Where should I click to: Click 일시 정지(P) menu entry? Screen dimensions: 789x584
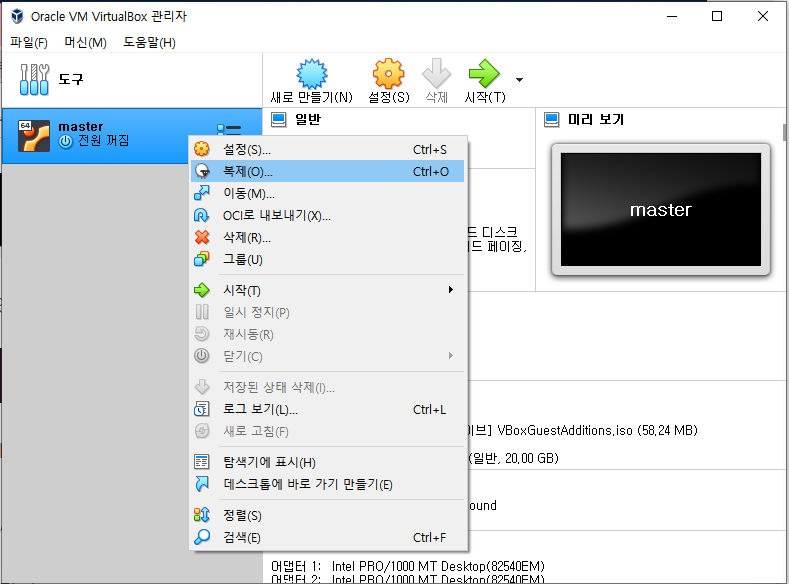click(328, 312)
